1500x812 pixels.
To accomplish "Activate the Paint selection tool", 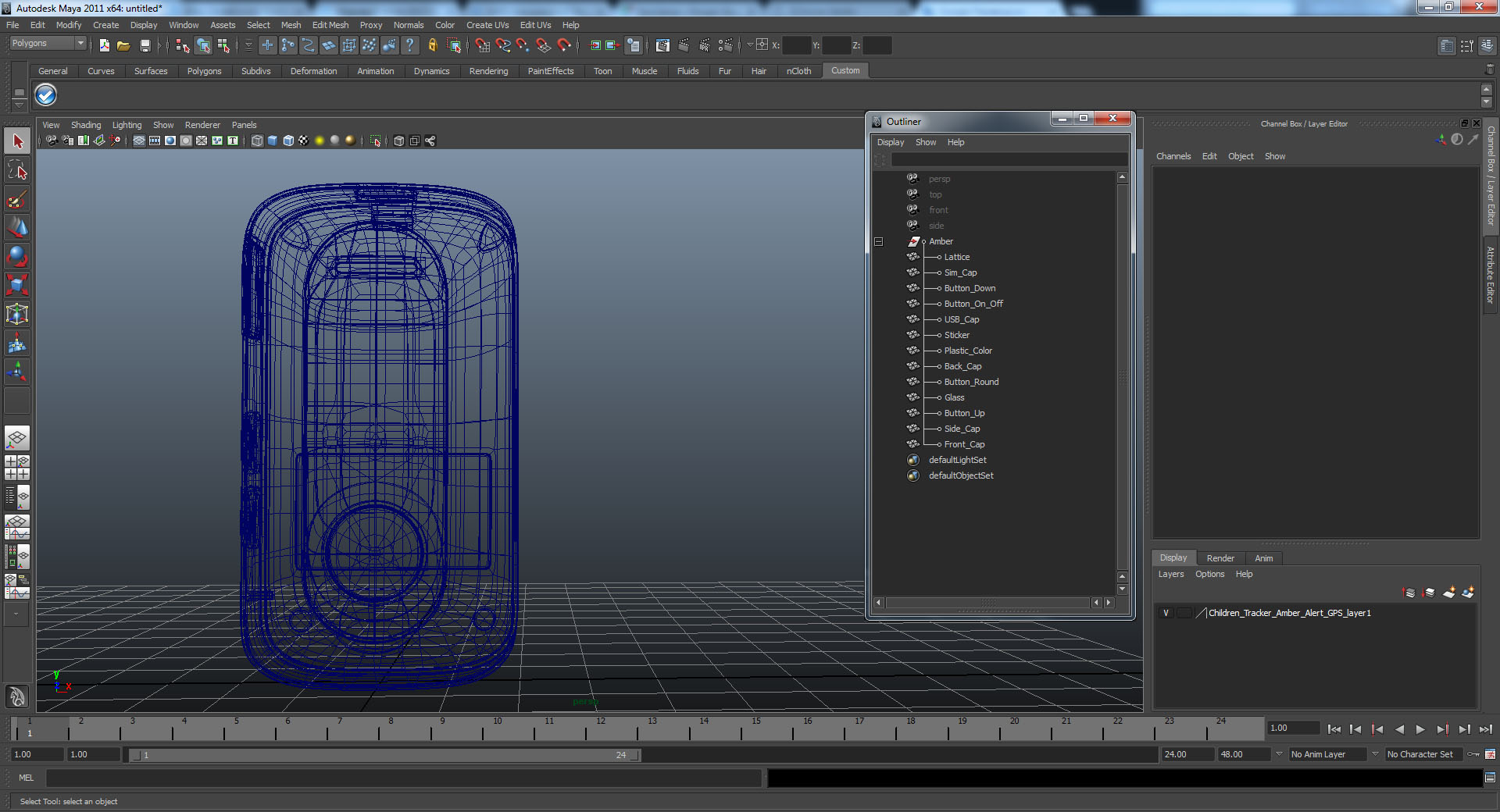I will pyautogui.click(x=17, y=199).
